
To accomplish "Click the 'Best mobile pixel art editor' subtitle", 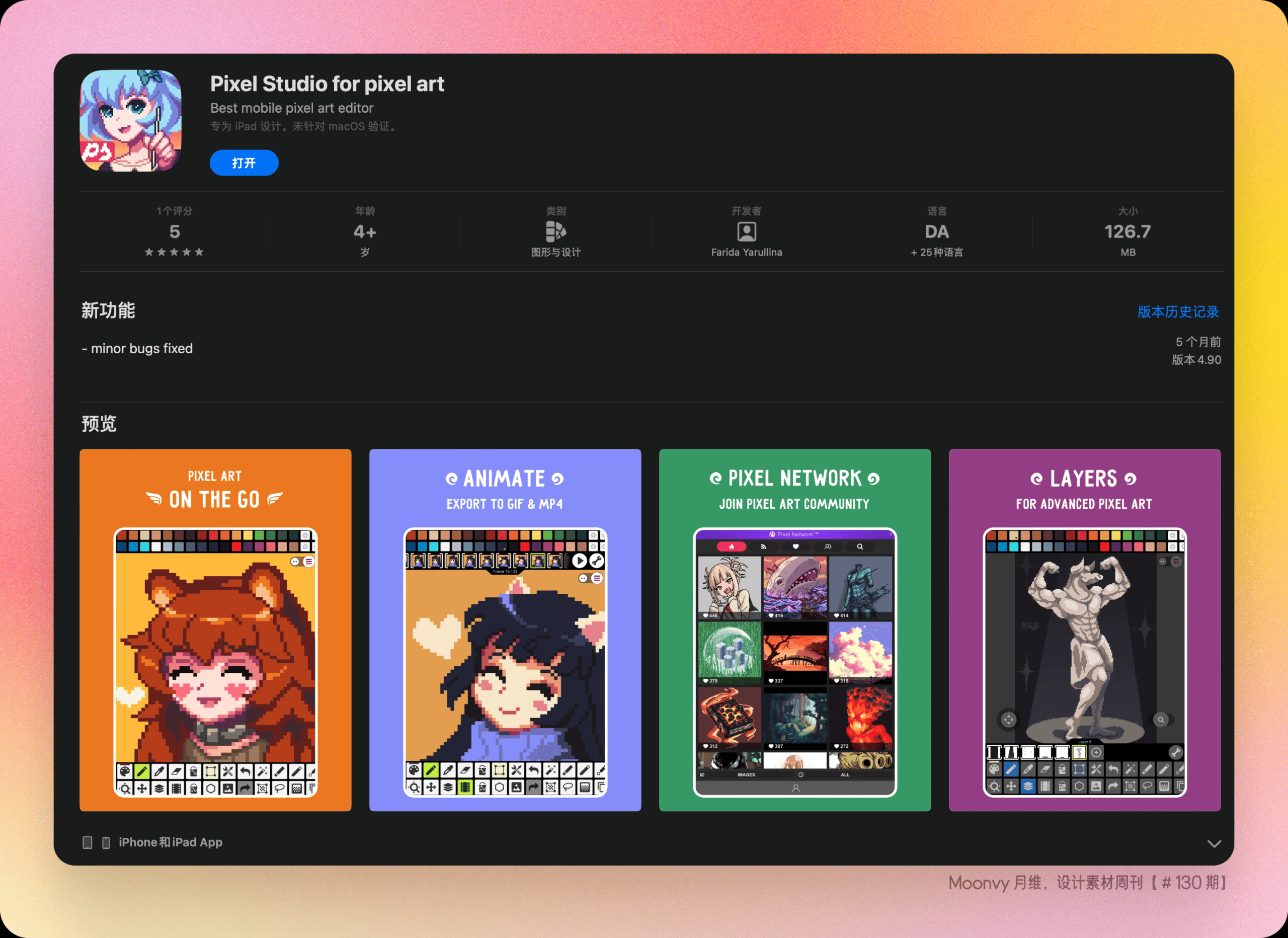I will [x=292, y=108].
